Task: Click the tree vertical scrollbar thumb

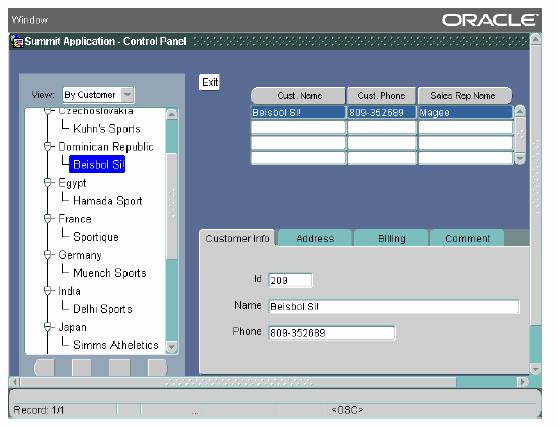Action: pos(172,206)
